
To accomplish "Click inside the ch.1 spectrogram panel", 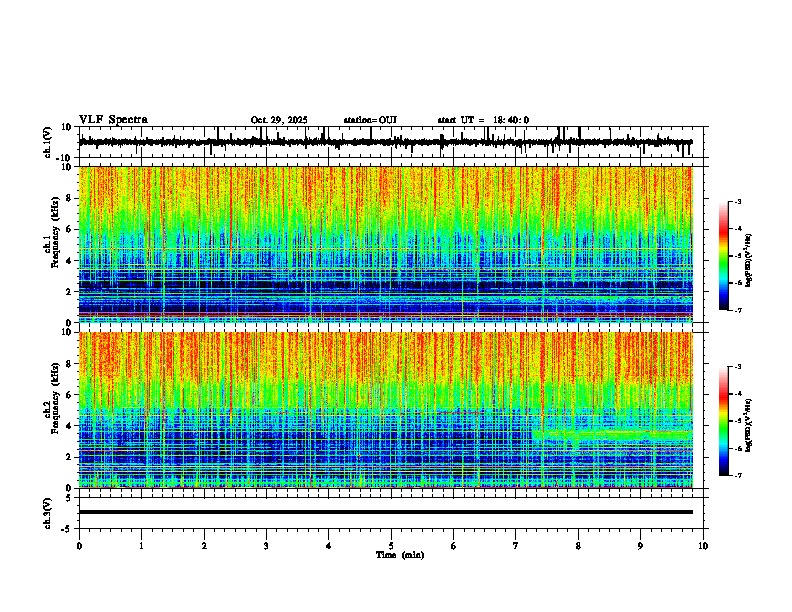I will (x=385, y=244).
